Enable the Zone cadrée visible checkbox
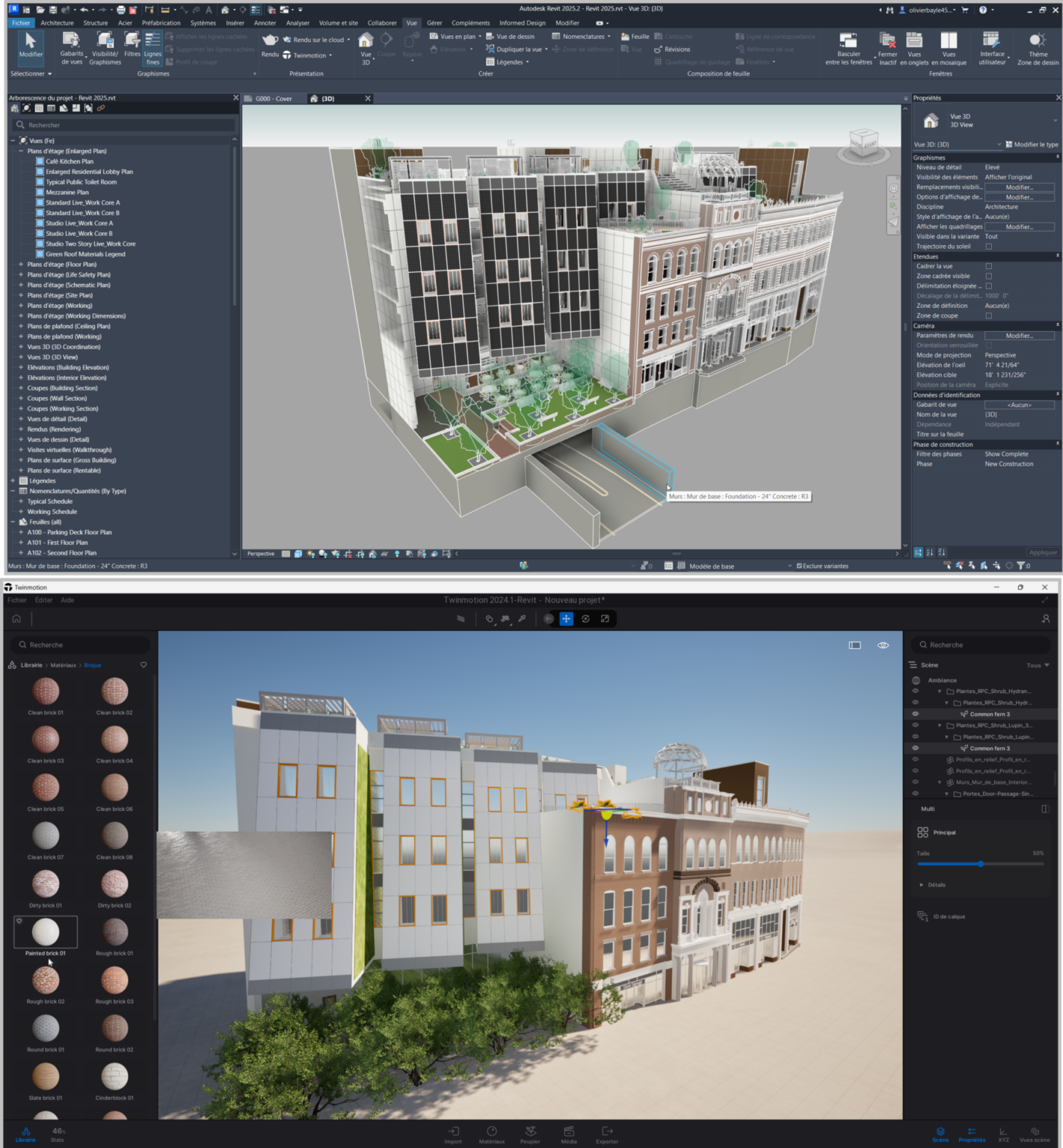 [989, 275]
